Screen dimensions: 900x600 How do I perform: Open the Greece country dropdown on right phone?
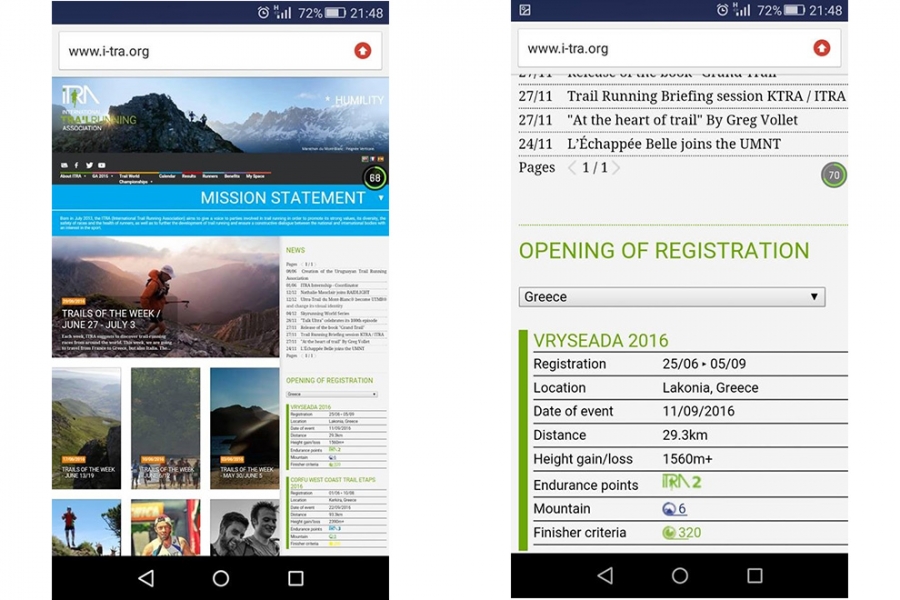click(x=671, y=297)
